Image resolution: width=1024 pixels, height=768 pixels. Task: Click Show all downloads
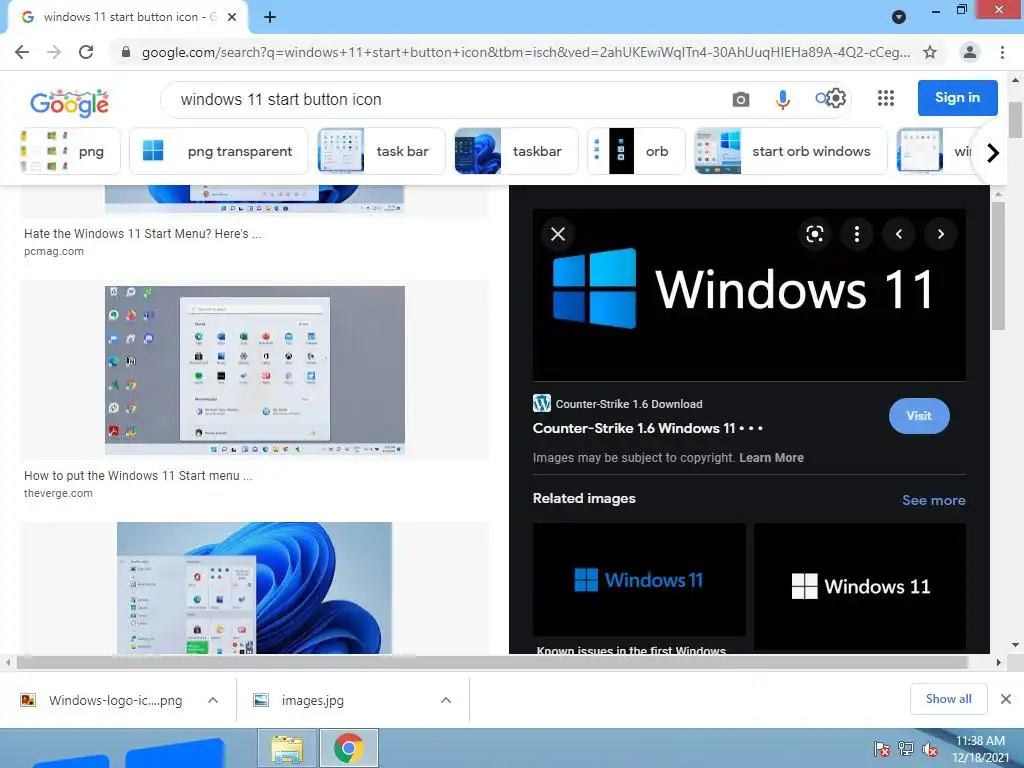[x=948, y=699]
